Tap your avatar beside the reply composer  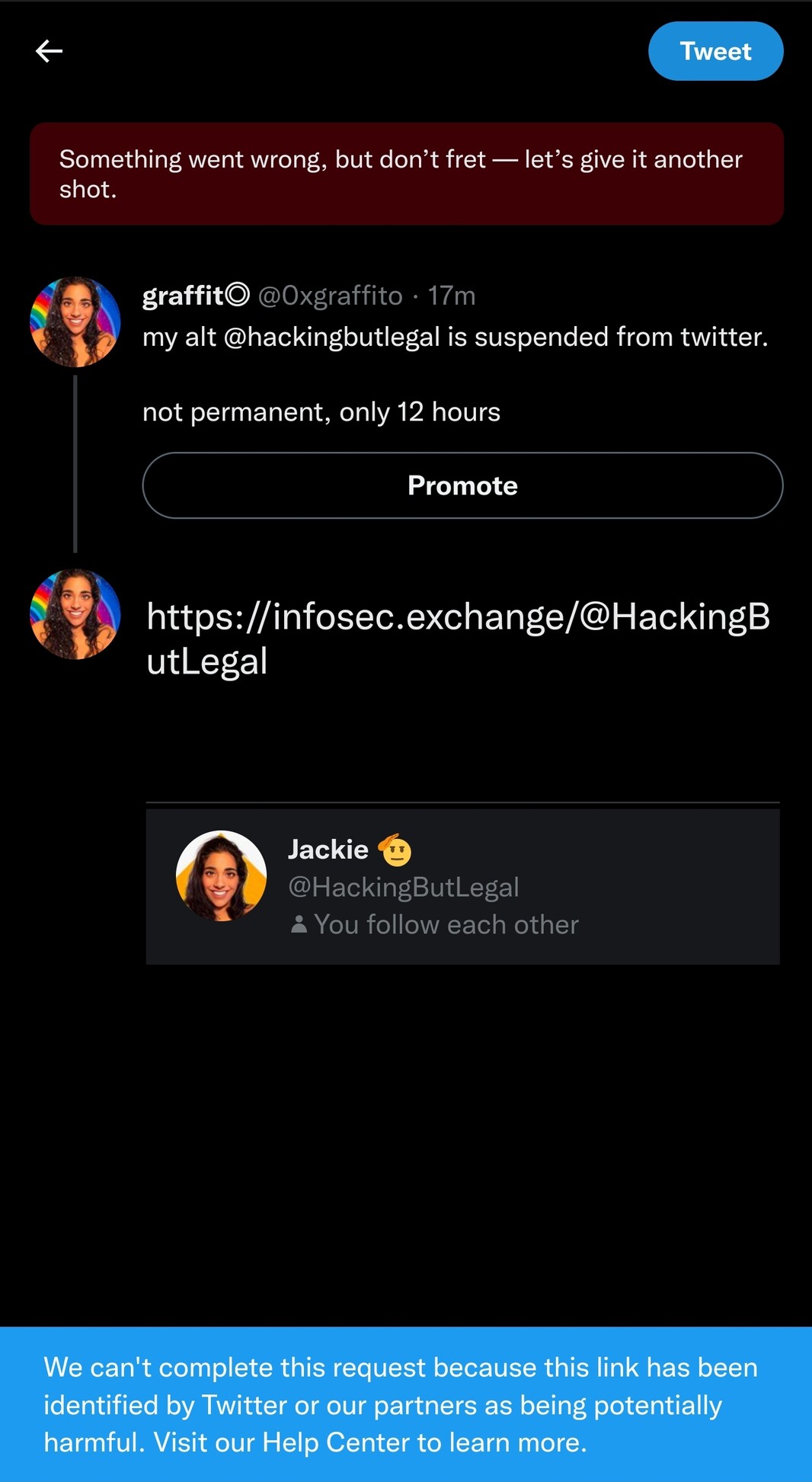click(x=75, y=614)
